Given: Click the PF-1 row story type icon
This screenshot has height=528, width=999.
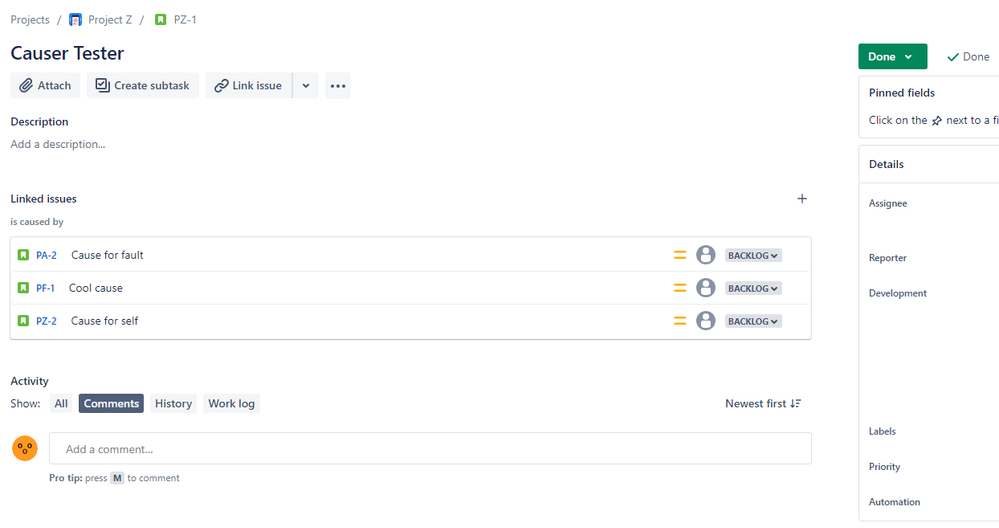Looking at the screenshot, I should tap(23, 288).
